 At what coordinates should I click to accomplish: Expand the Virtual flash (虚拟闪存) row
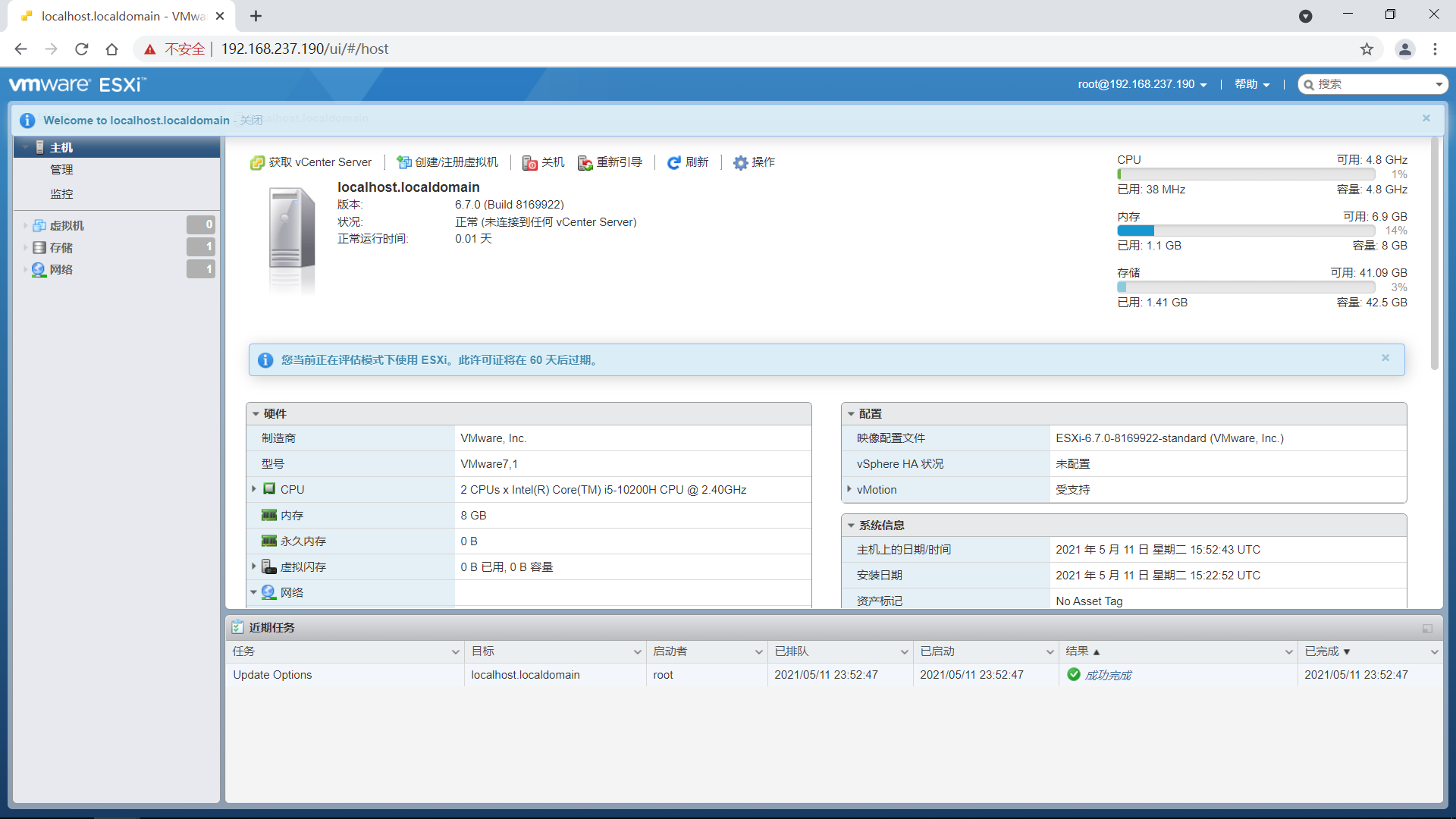(x=254, y=566)
